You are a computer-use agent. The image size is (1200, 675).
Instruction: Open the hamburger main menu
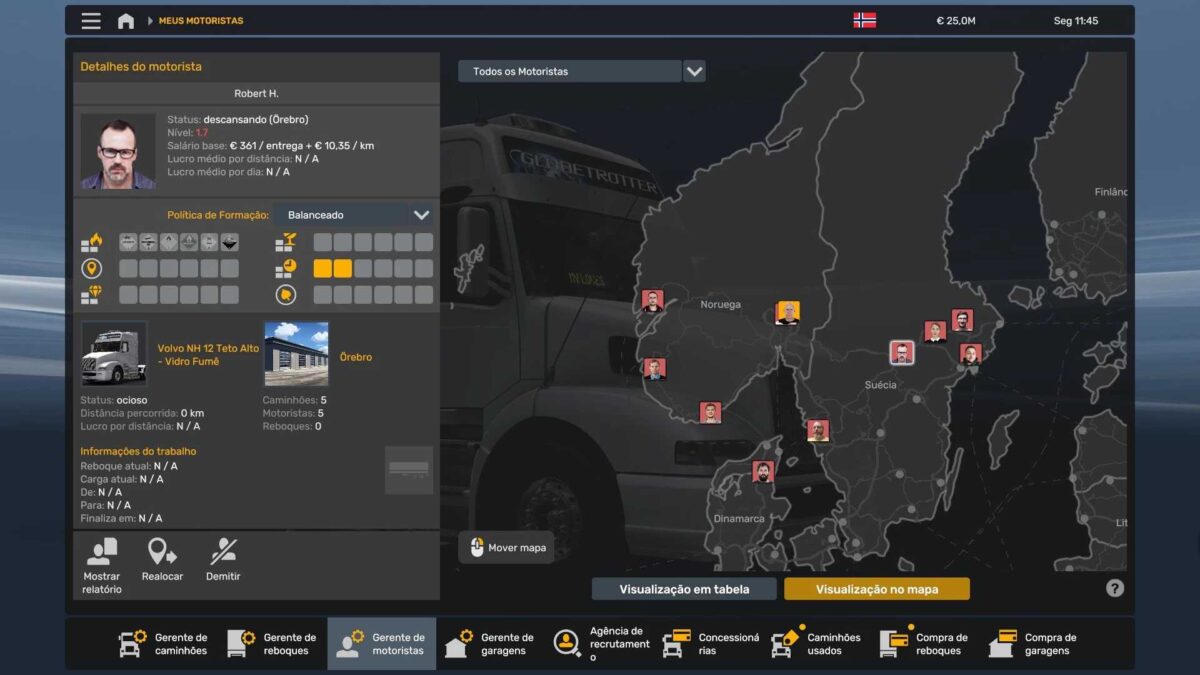[x=91, y=21]
